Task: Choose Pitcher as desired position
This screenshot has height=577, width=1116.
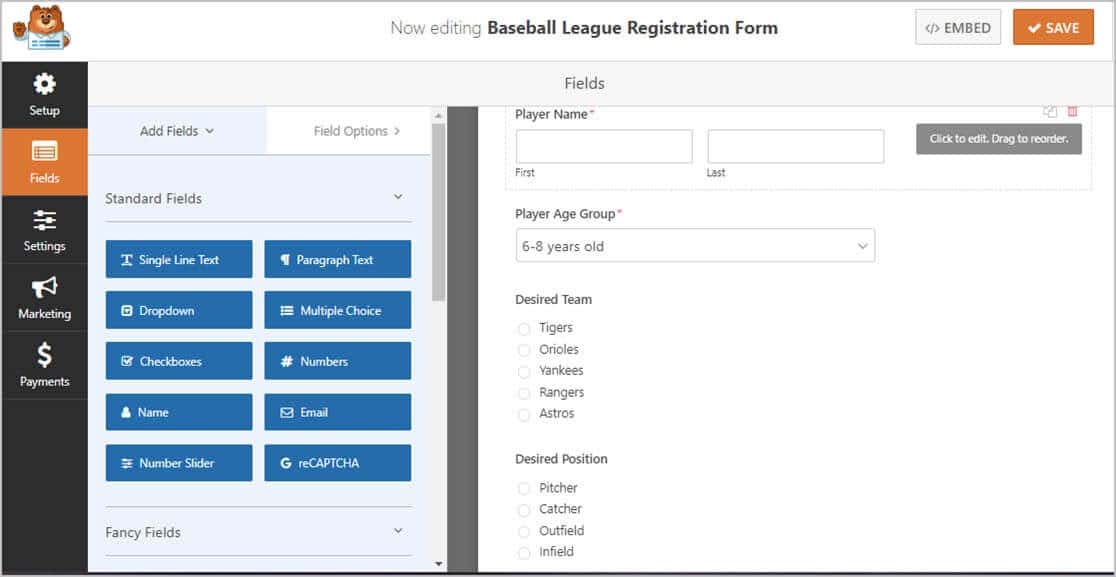Action: (524, 487)
